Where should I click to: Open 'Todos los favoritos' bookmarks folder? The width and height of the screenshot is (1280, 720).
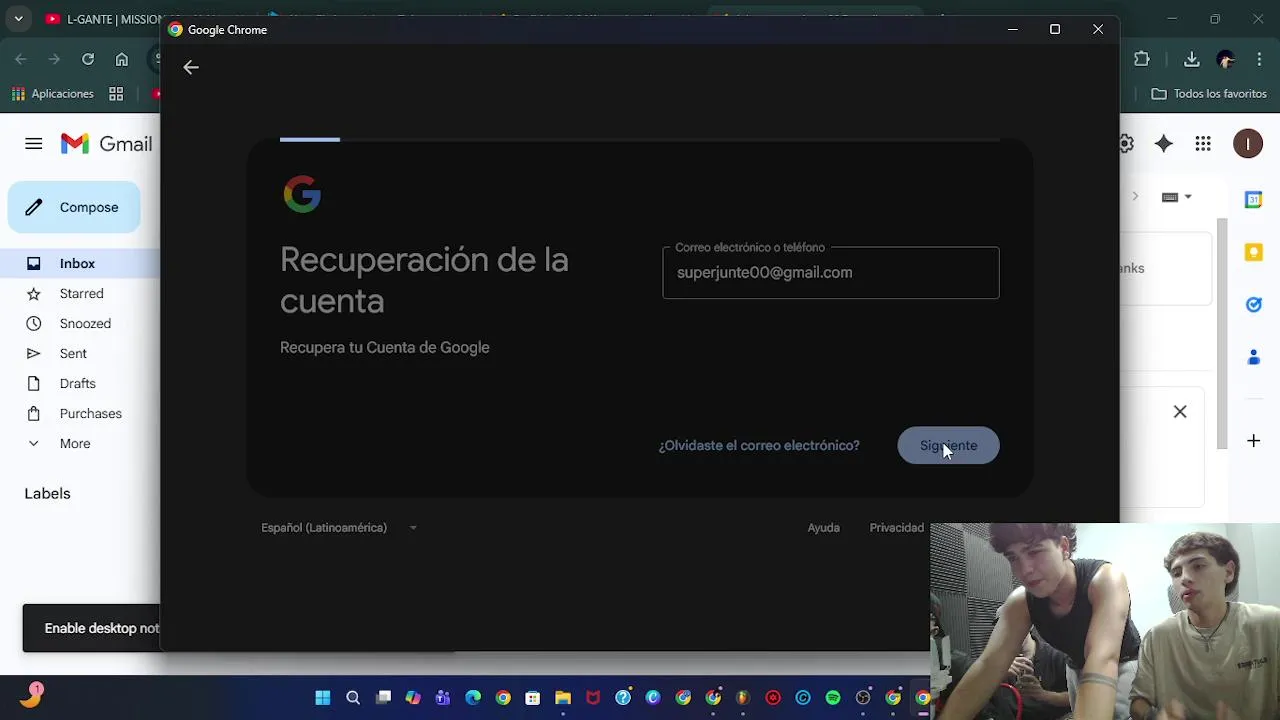(x=1209, y=94)
